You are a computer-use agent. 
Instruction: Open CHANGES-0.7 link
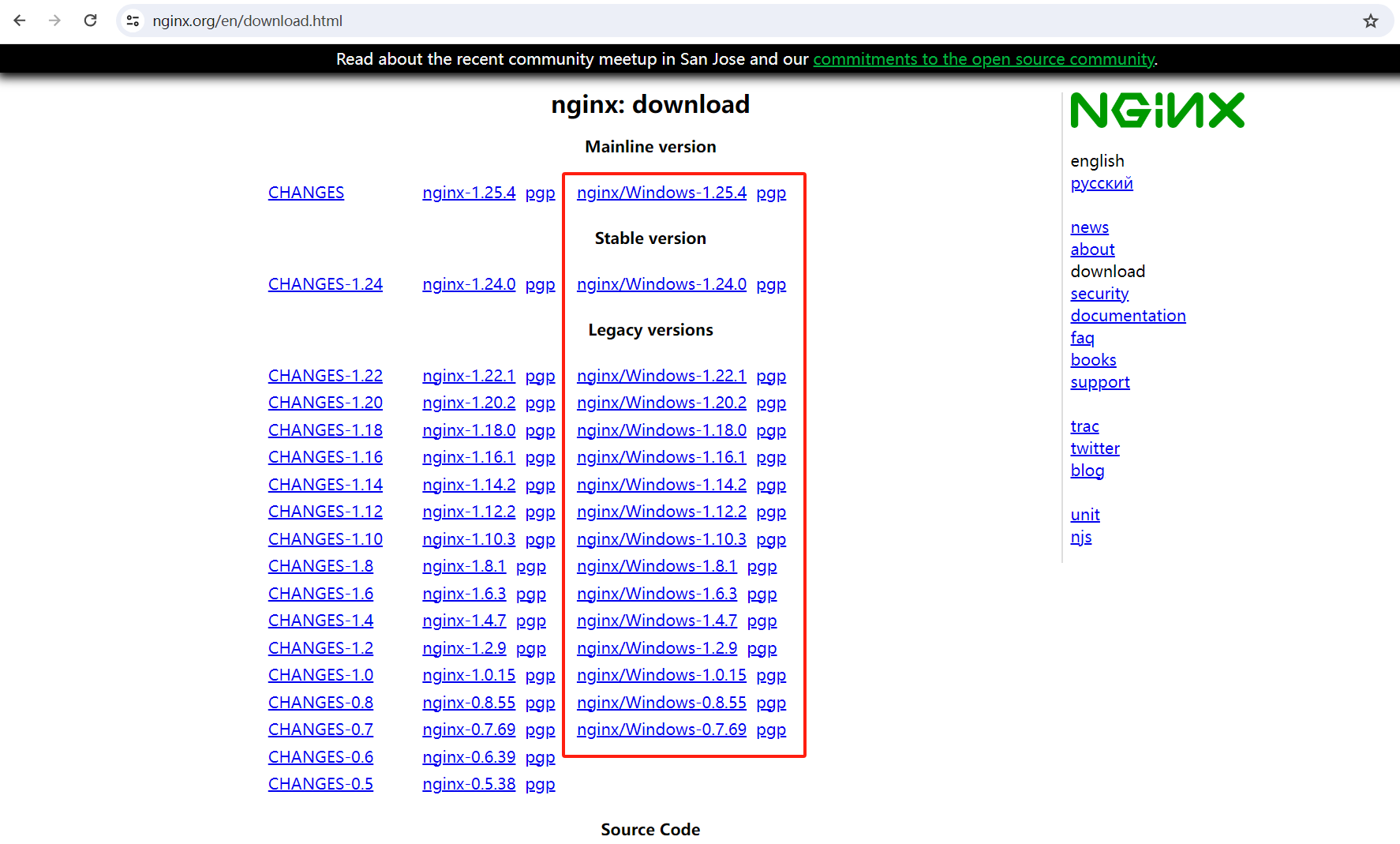320,730
